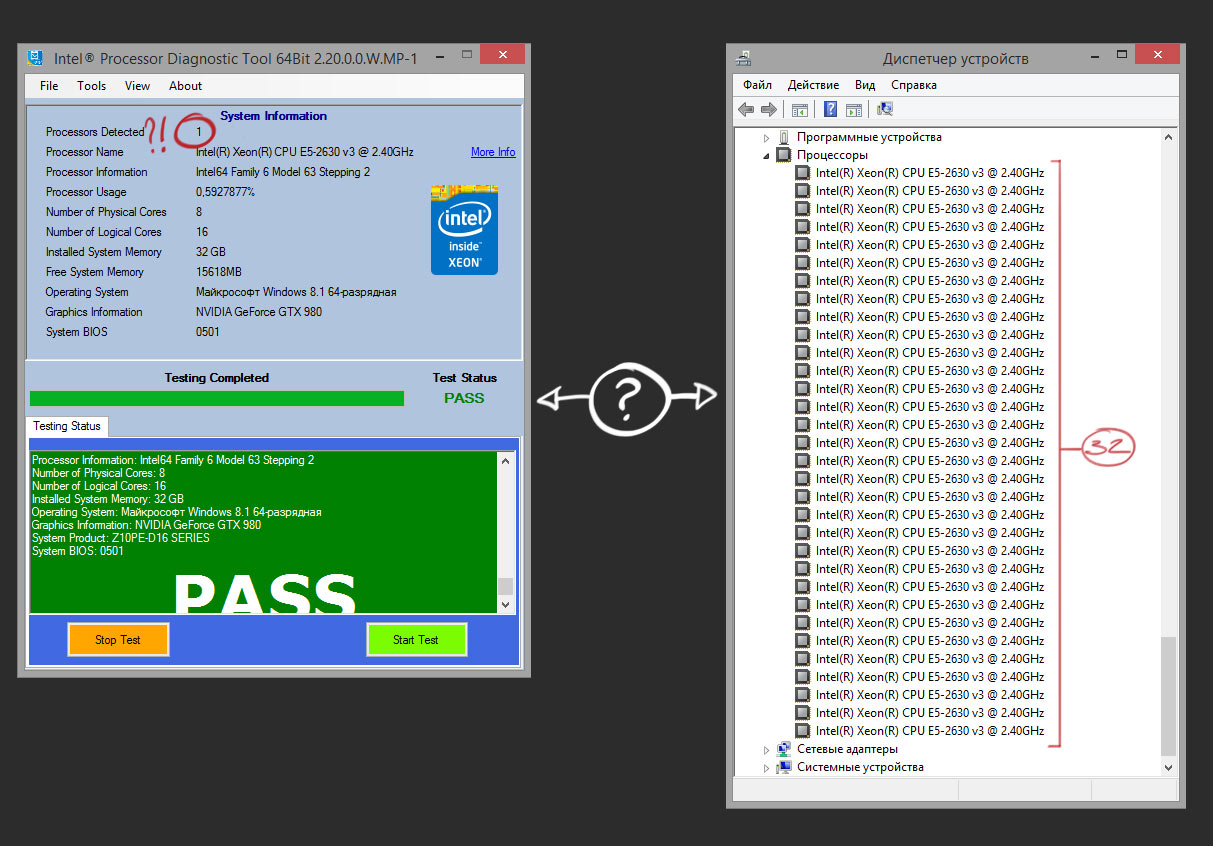Open help via the blue question-mark icon
1213x846 pixels.
coord(830,109)
